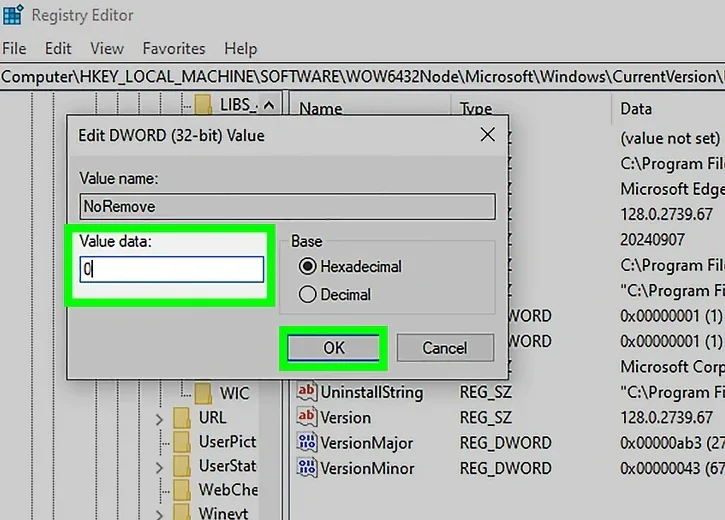Select the VersionMajor DWORD value icon

tap(307, 443)
